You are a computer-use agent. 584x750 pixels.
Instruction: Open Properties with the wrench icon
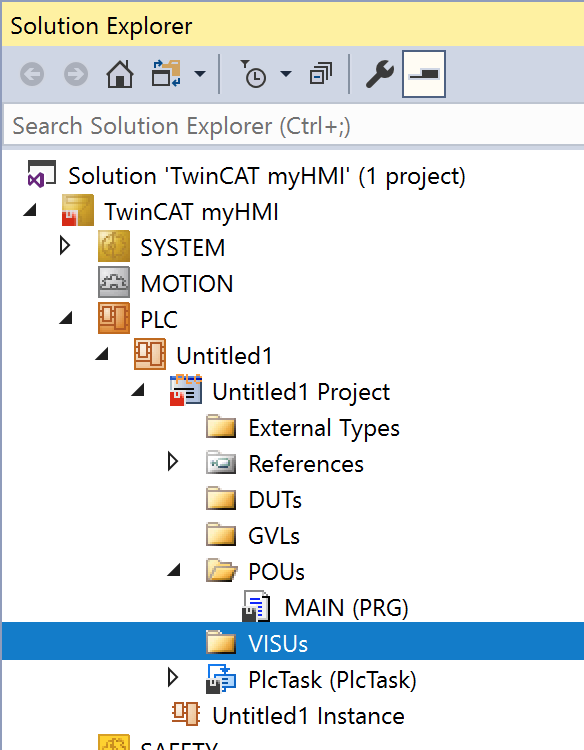[380, 74]
